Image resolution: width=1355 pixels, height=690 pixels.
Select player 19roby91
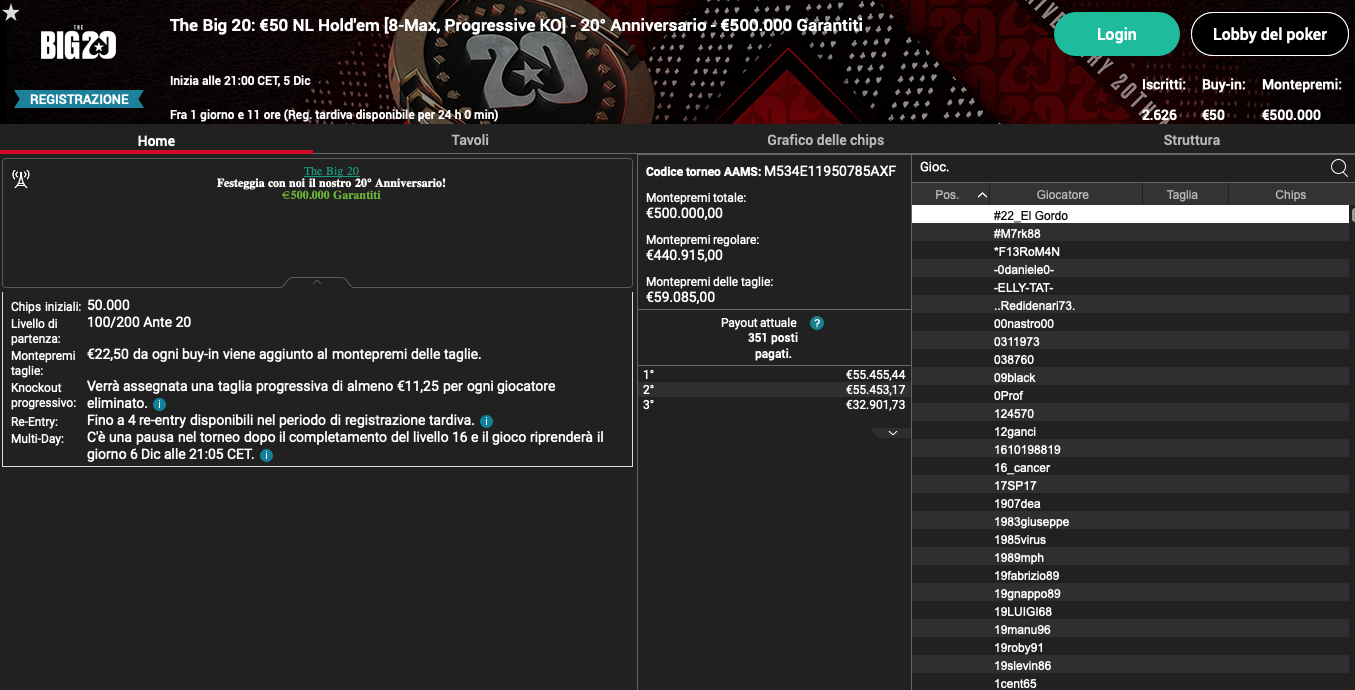tap(1130, 647)
